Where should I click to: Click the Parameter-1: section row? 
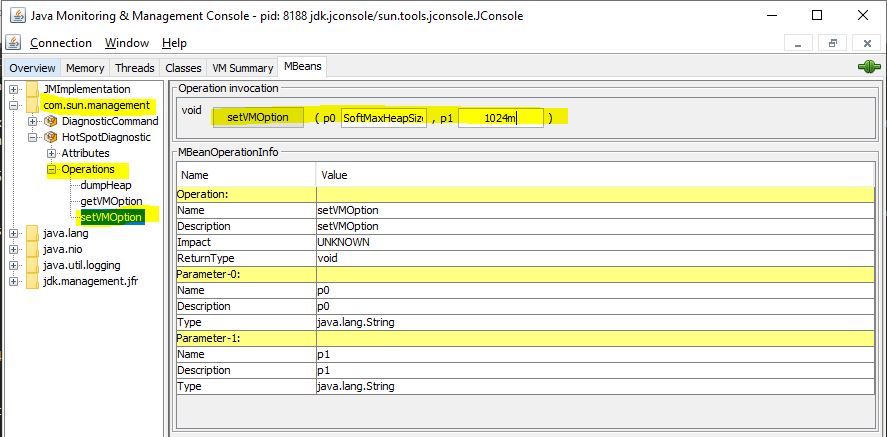(x=526, y=338)
